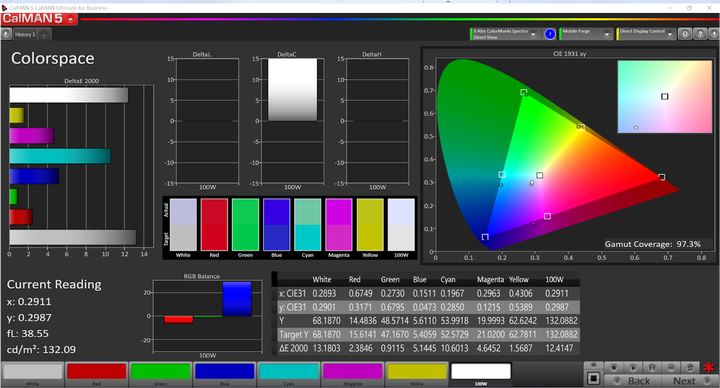
Task: Click the White DeltaE 2000 bar
Action: pyautogui.click(x=69, y=95)
